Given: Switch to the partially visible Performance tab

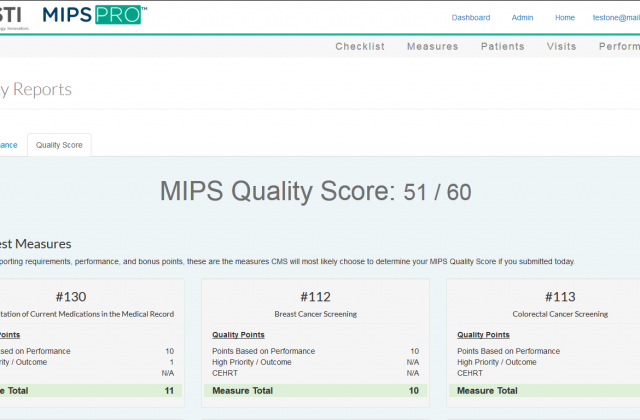Looking at the screenshot, I should point(9,145).
